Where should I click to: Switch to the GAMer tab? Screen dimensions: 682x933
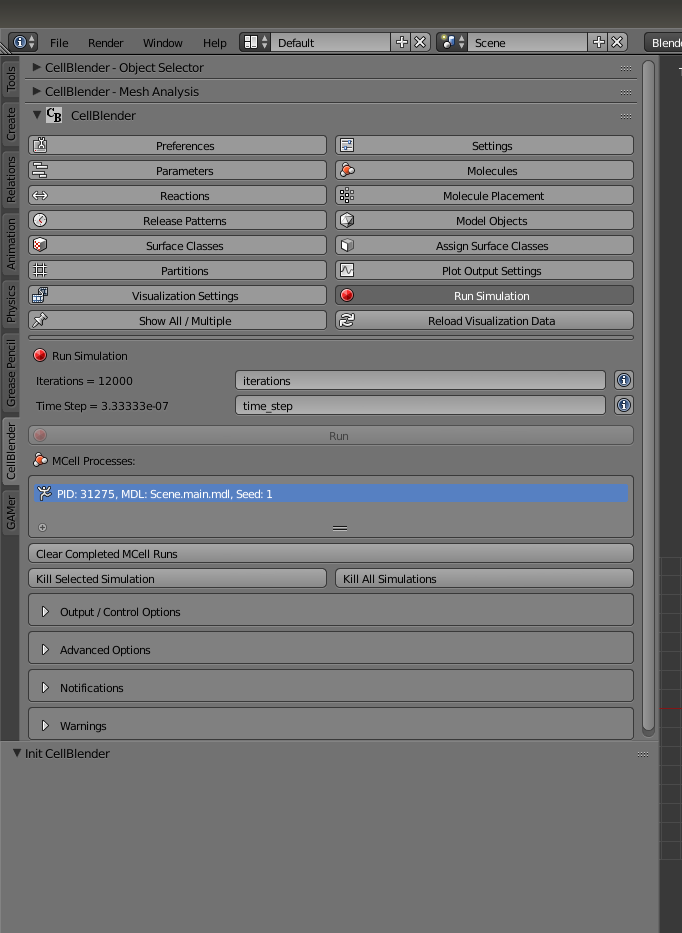point(10,513)
